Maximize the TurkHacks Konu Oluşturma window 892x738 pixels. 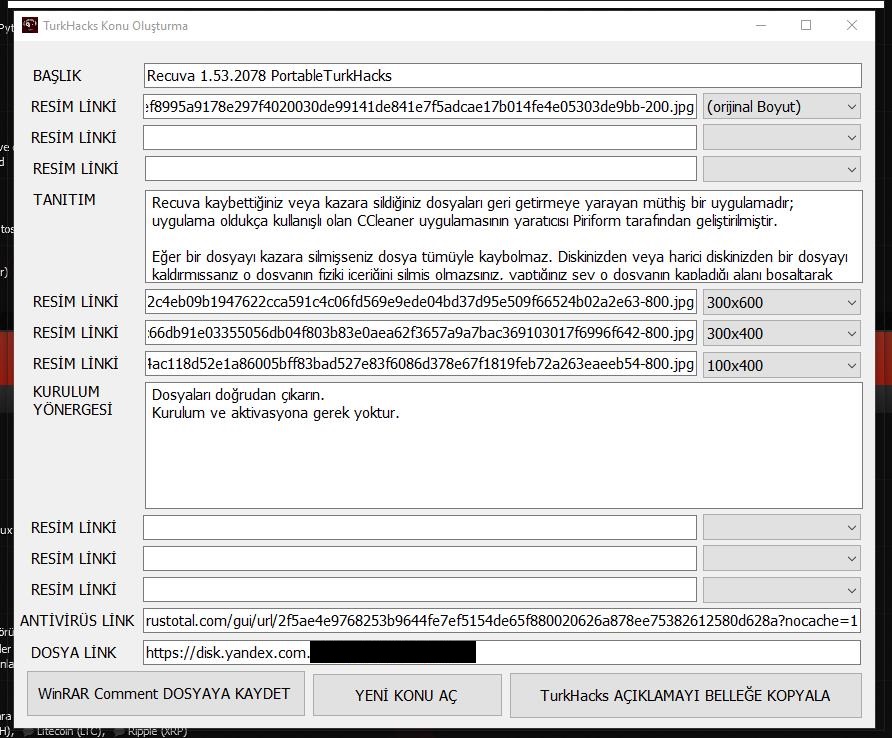coord(806,26)
